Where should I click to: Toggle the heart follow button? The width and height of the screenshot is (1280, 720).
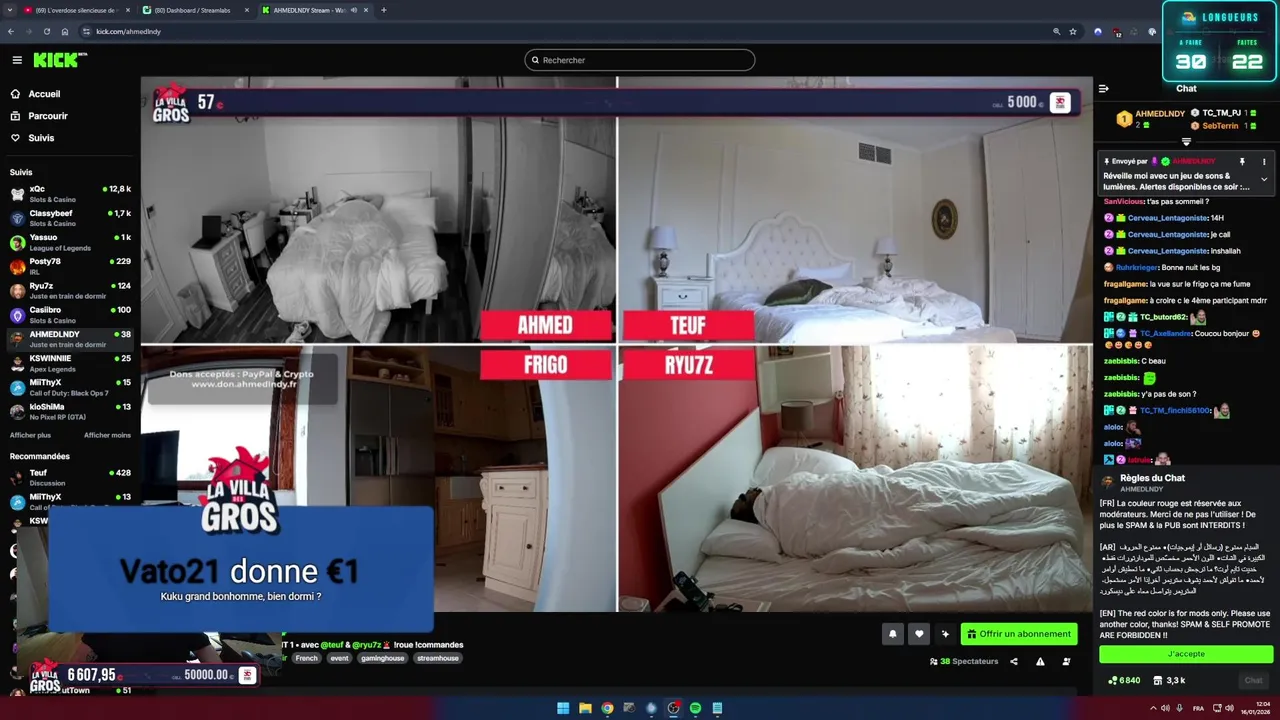(x=919, y=634)
